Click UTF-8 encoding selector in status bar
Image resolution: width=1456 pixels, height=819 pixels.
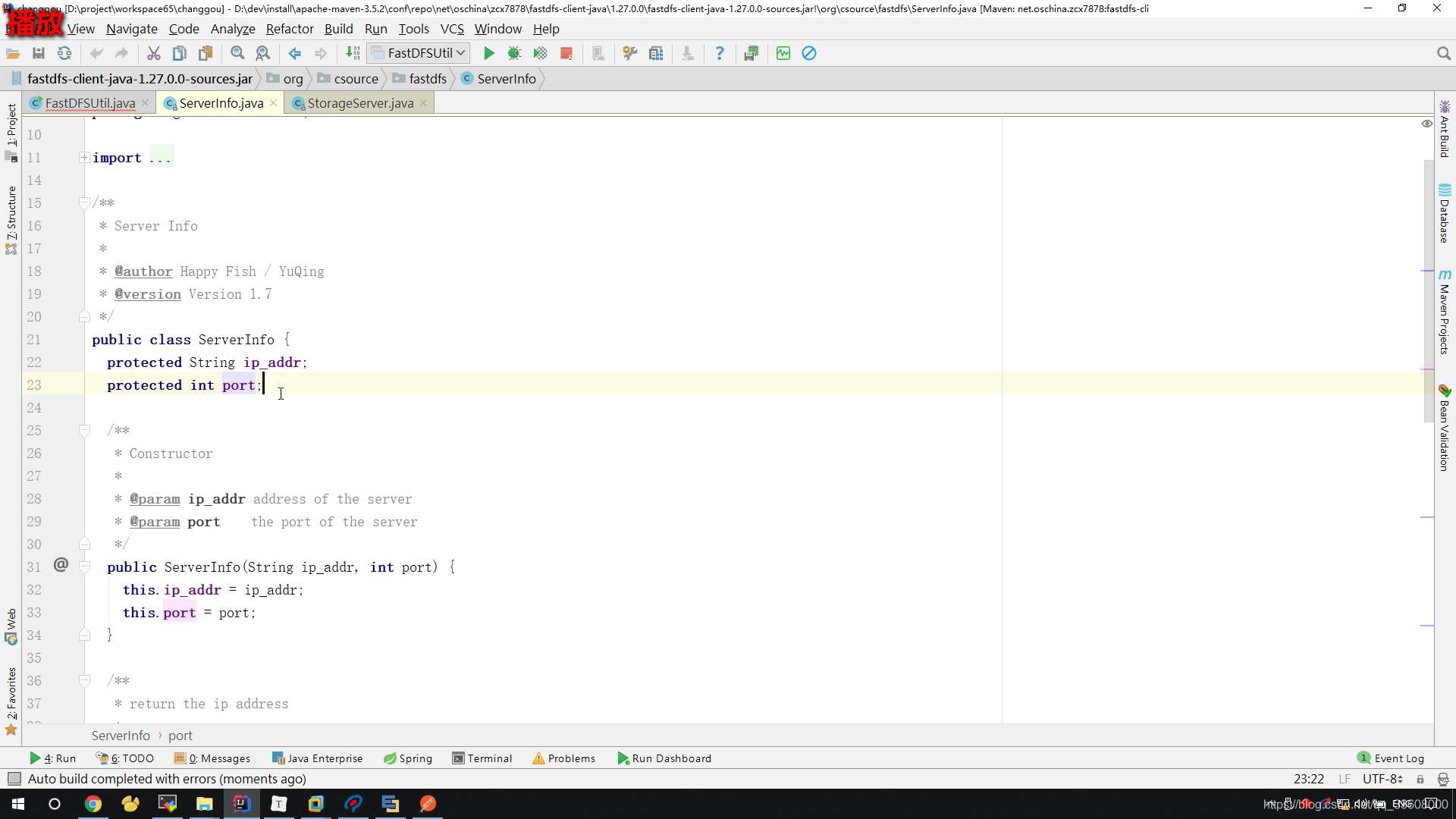[1382, 779]
